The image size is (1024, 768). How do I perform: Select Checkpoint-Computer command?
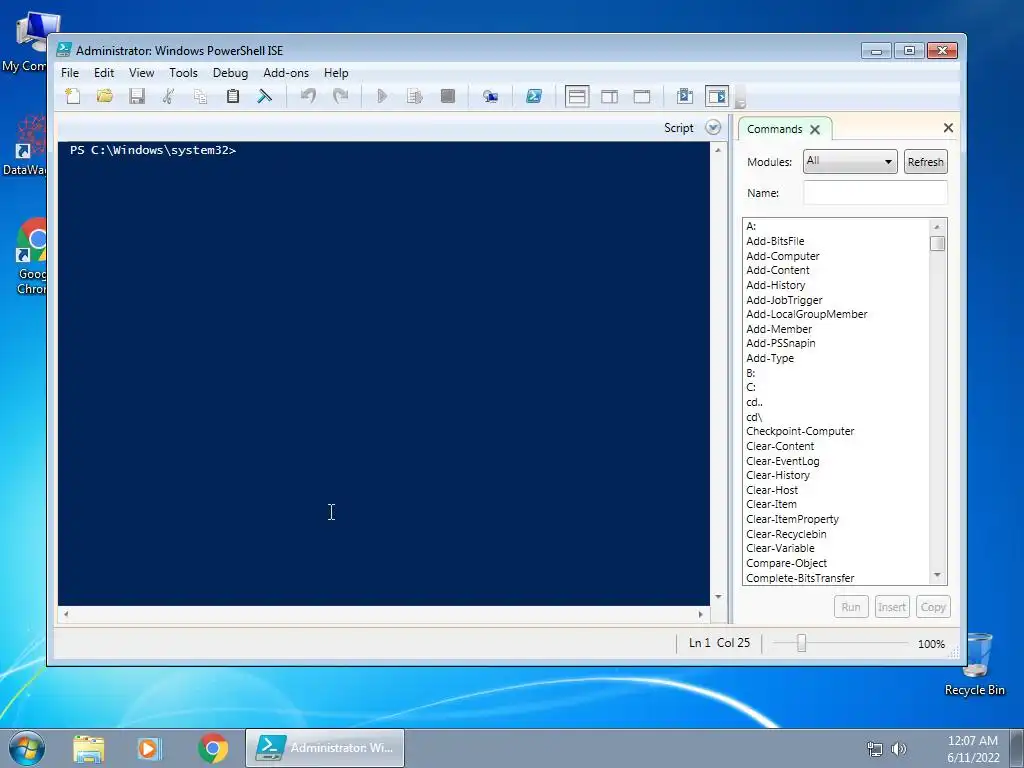800,432
